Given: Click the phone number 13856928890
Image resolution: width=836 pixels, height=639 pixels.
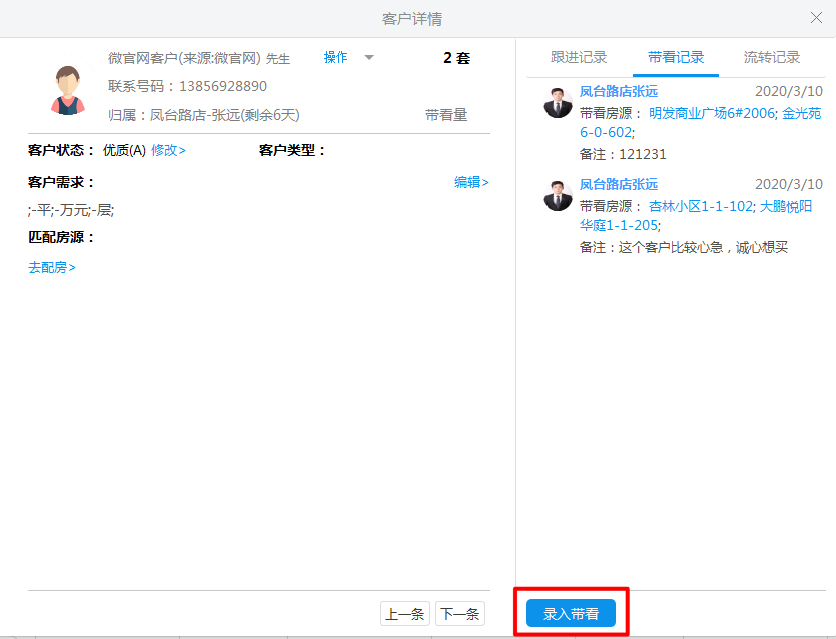Looking at the screenshot, I should click(x=223, y=86).
